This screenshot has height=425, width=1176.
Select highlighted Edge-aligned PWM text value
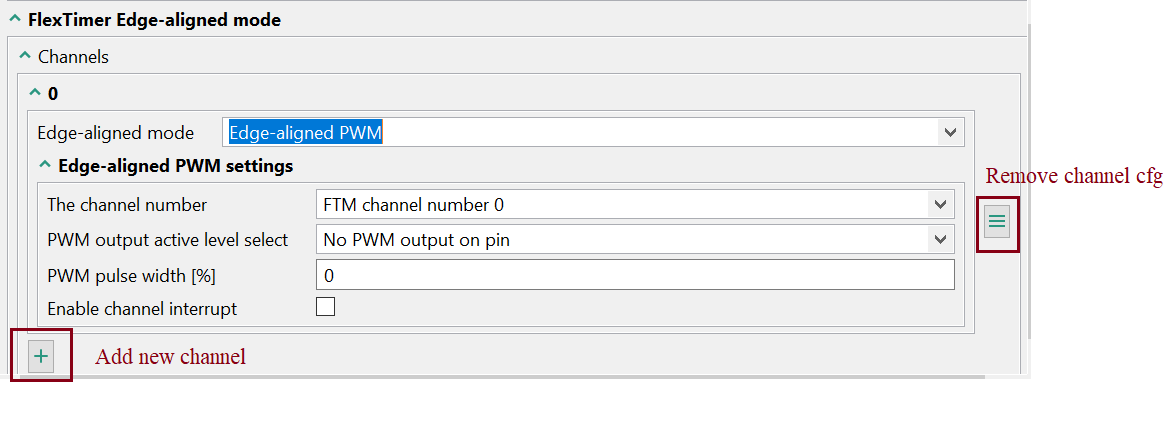[x=306, y=132]
